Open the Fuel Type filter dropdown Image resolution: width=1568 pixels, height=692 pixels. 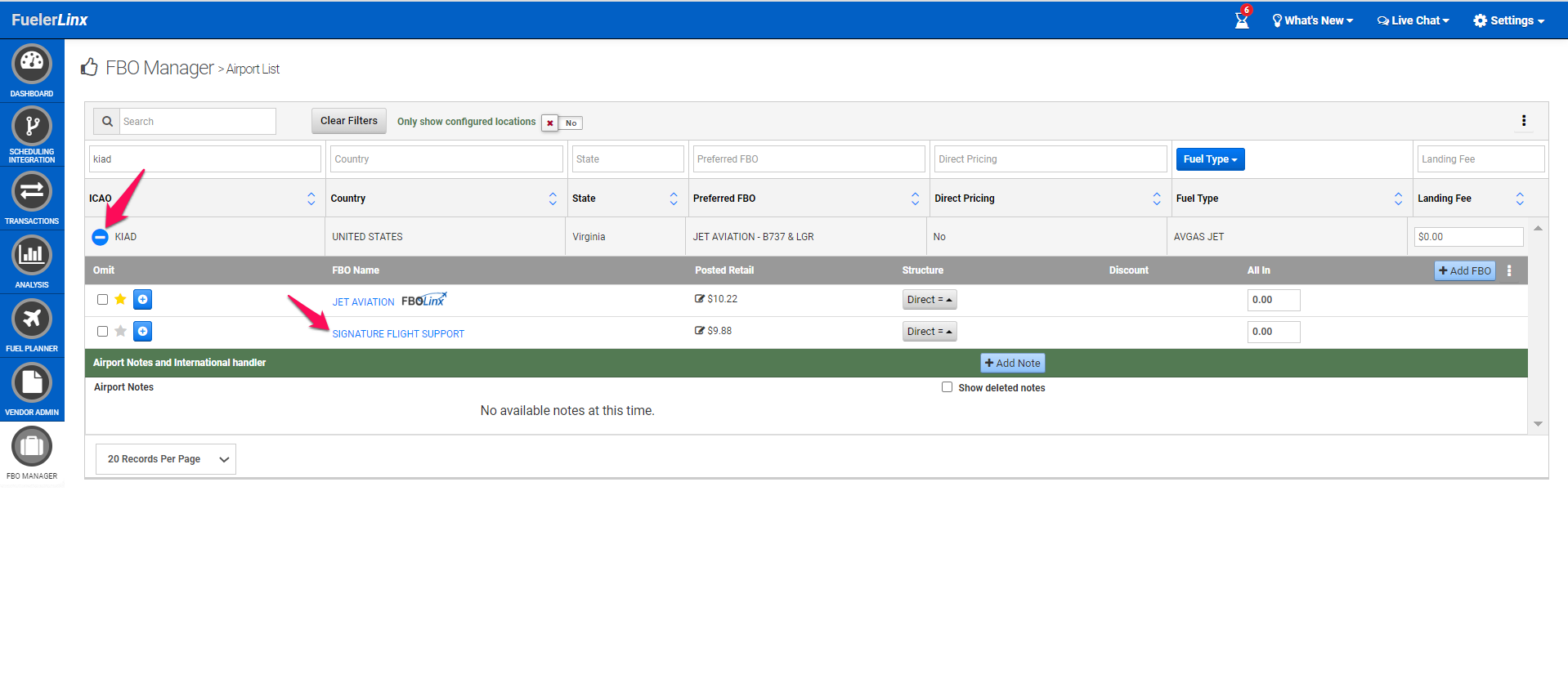1210,159
